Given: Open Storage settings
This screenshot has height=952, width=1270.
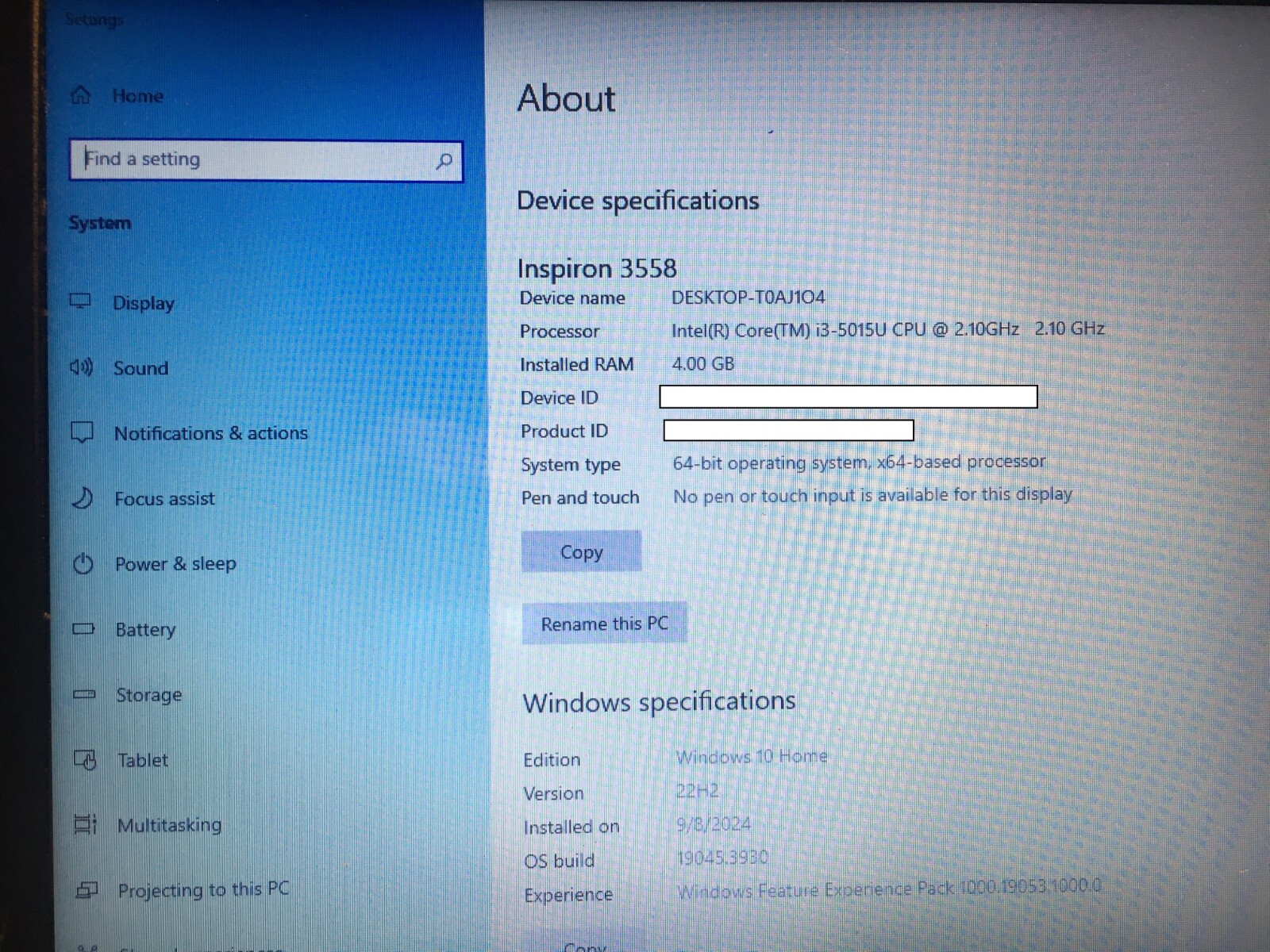Looking at the screenshot, I should [x=148, y=696].
